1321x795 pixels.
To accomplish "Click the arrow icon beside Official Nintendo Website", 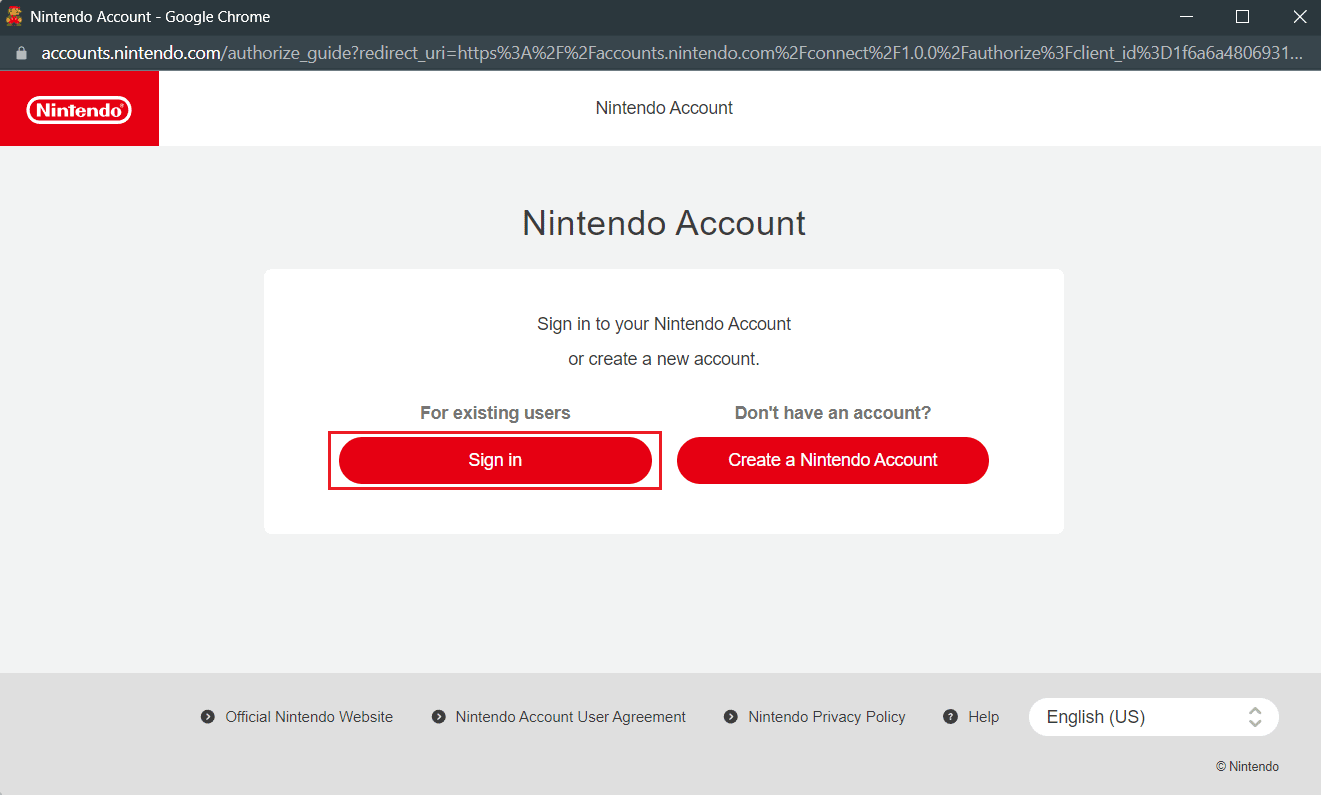I will (x=208, y=717).
